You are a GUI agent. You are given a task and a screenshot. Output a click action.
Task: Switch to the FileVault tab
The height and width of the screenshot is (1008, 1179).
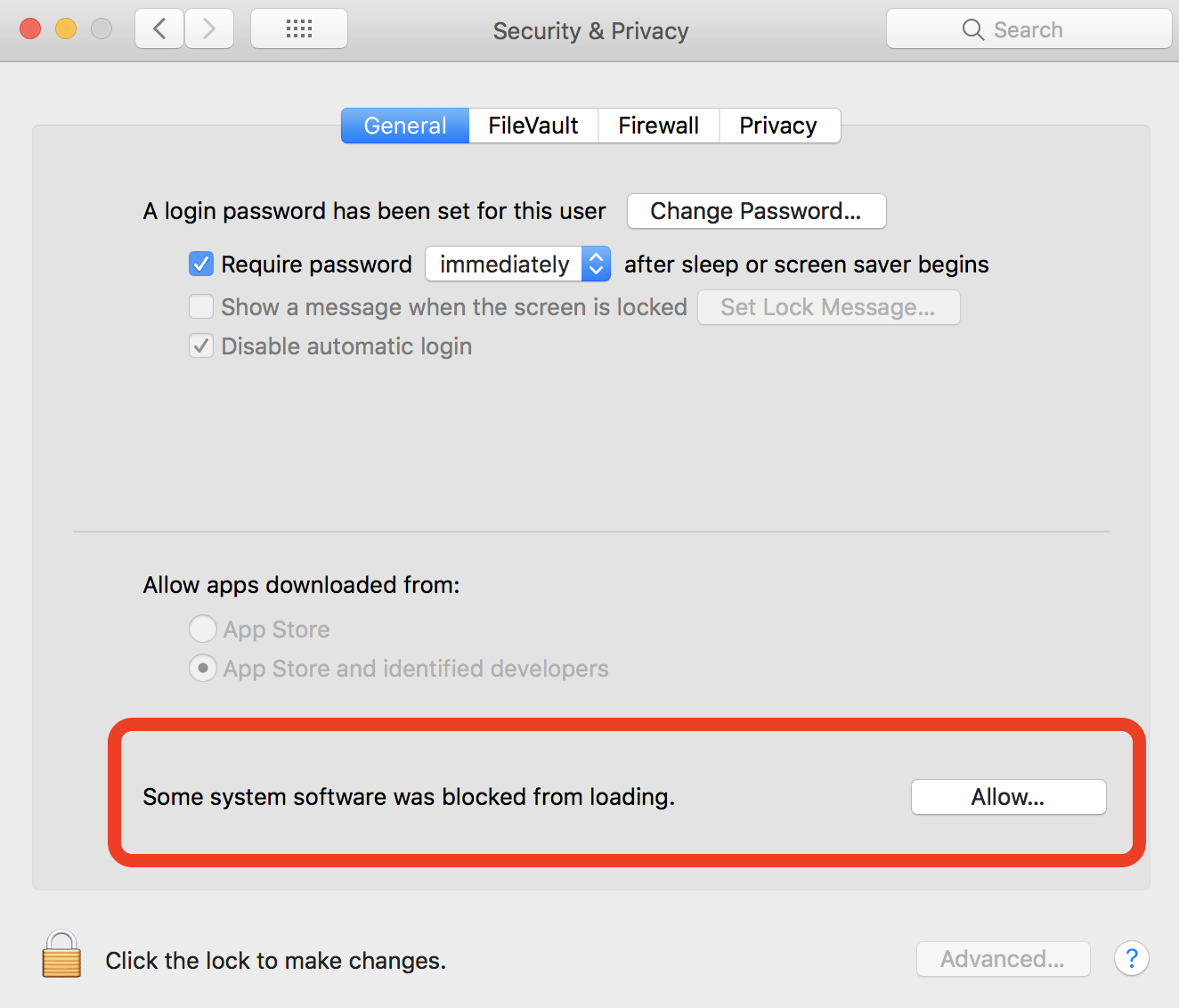pos(533,126)
